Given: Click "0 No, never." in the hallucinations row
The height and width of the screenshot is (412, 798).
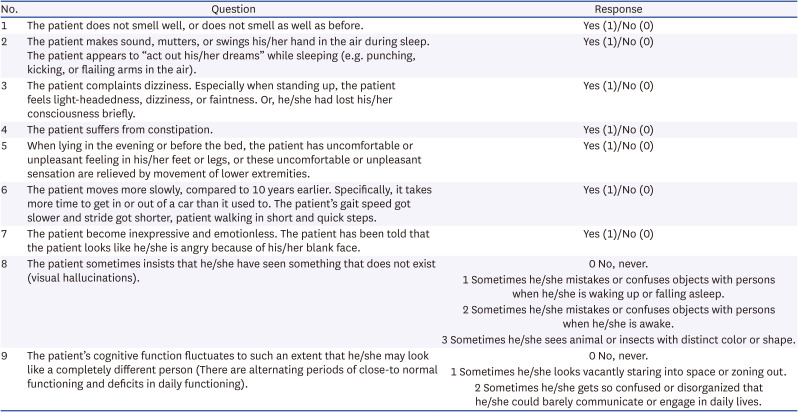Looking at the screenshot, I should pos(617,263).
